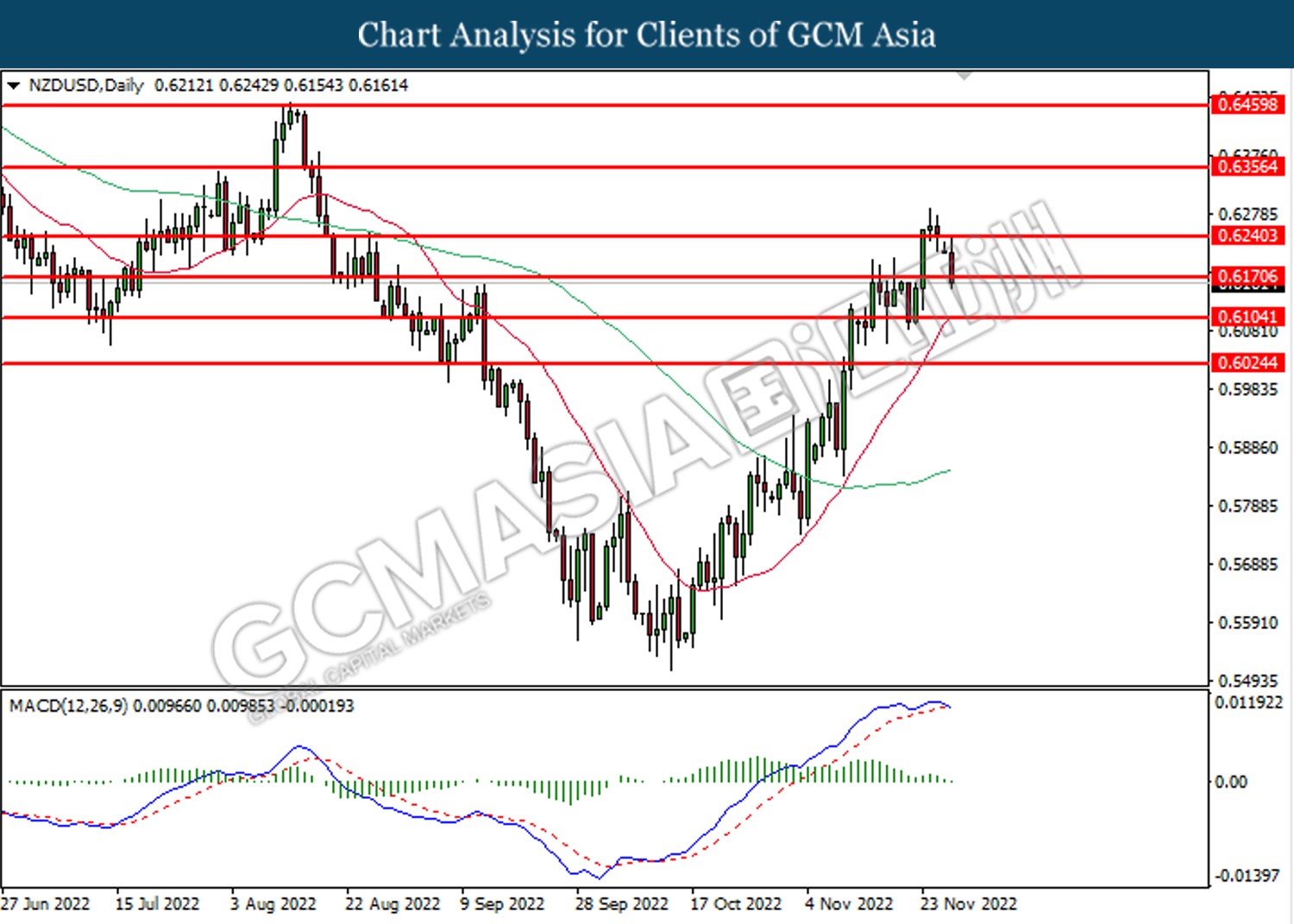Select the 0.62403 price level label
This screenshot has width=1294, height=924.
(1247, 236)
